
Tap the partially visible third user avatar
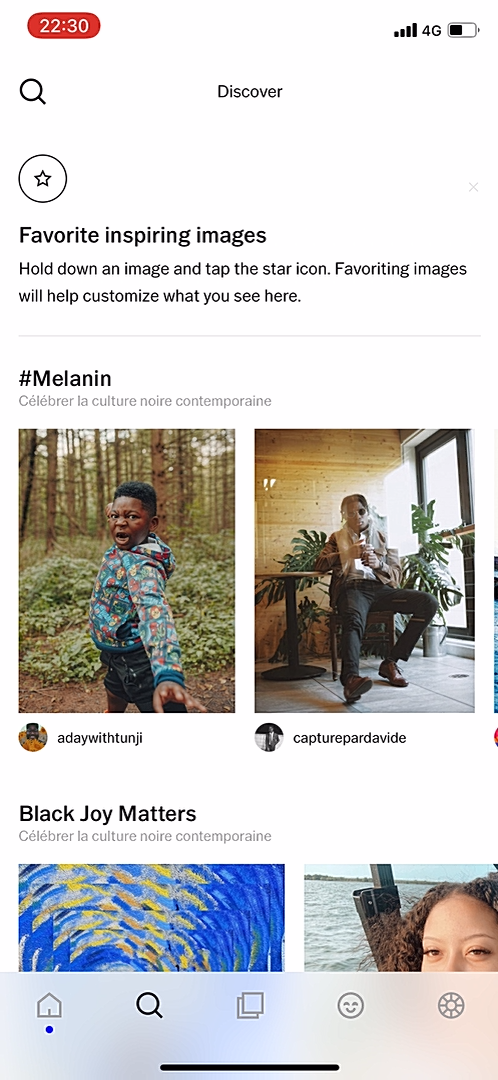tap(495, 738)
